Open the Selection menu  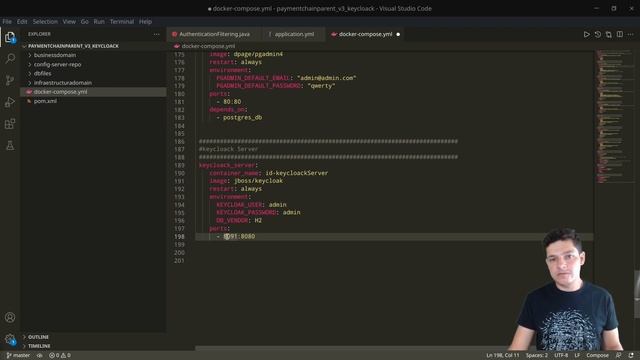tap(45, 22)
